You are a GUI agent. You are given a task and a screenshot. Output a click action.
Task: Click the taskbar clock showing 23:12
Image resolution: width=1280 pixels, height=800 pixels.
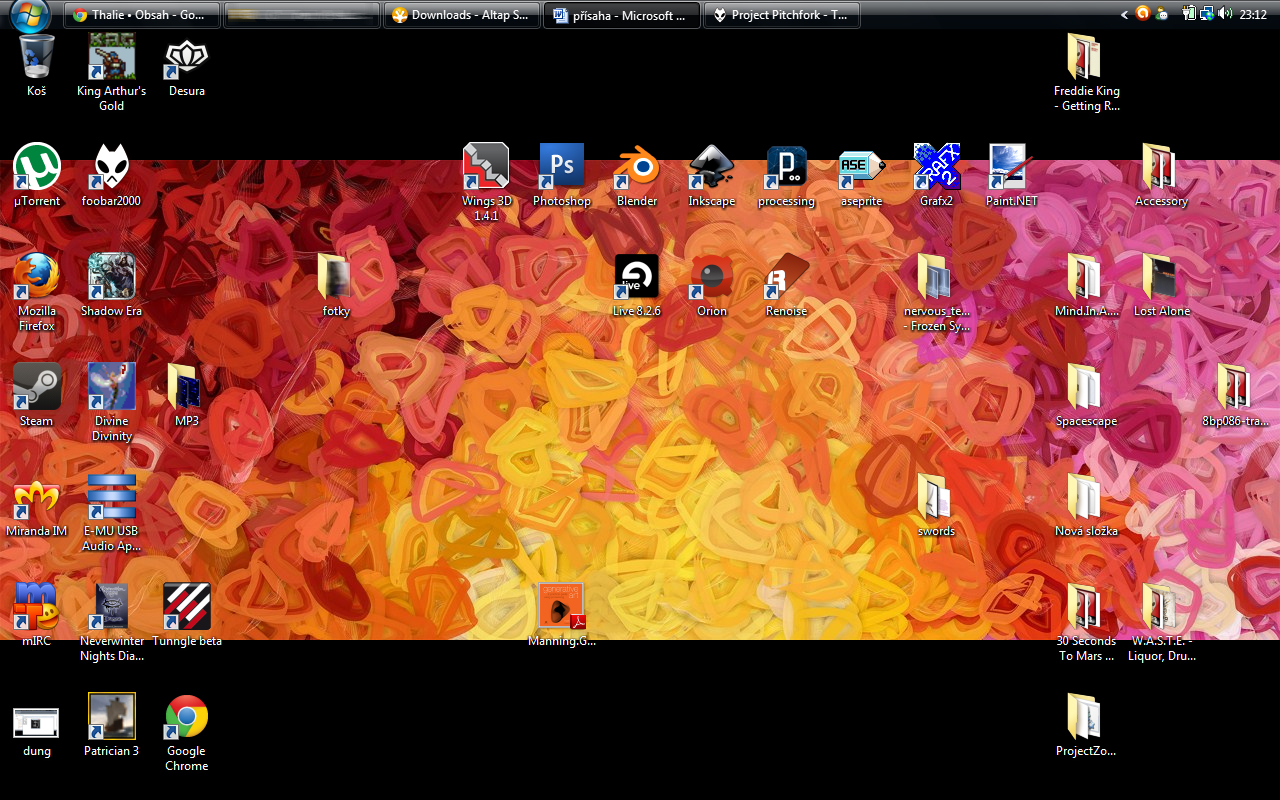(x=1253, y=14)
